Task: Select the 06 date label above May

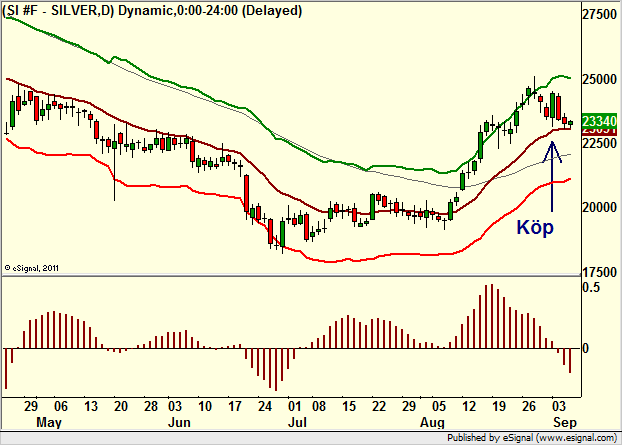Action: click(61, 406)
